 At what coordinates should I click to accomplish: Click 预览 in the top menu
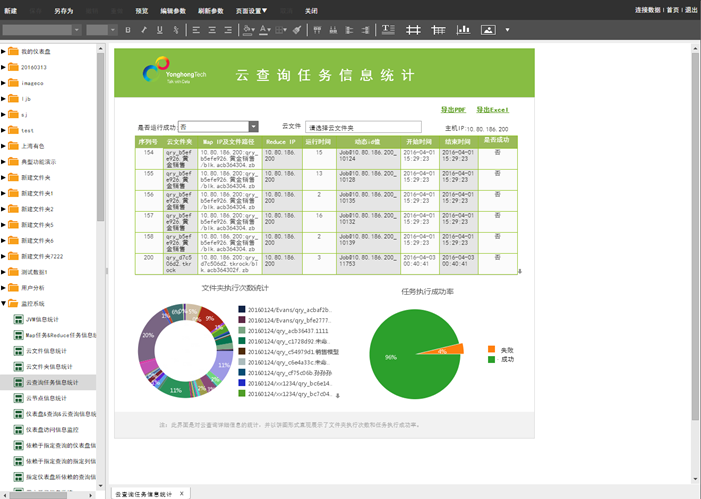click(x=141, y=11)
